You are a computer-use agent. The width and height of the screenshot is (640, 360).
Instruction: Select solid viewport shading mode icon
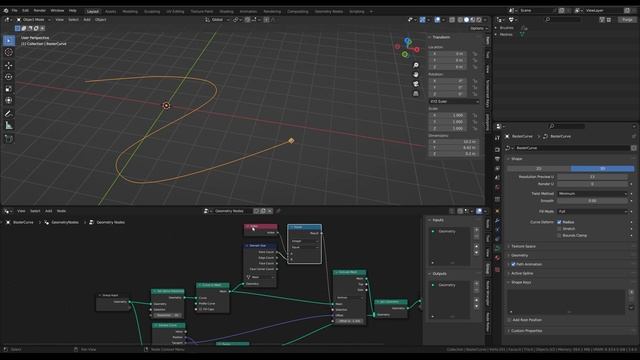pos(467,20)
